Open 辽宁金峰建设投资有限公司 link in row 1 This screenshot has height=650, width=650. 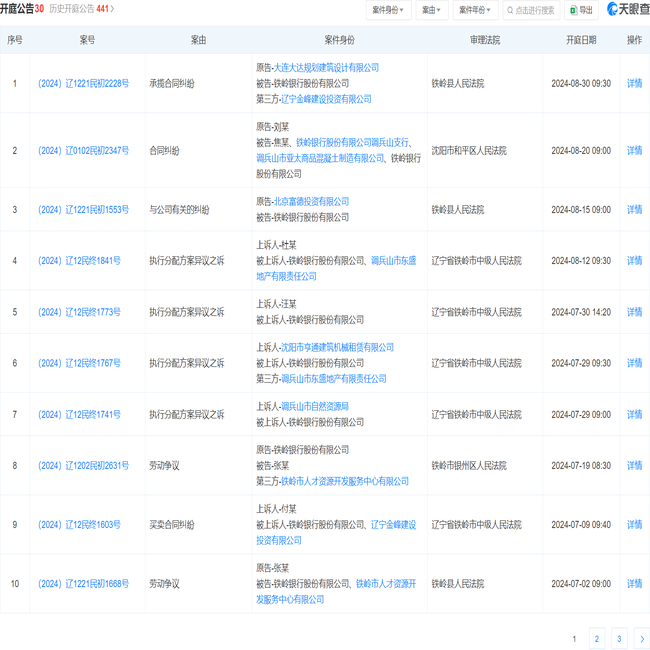(x=326, y=99)
